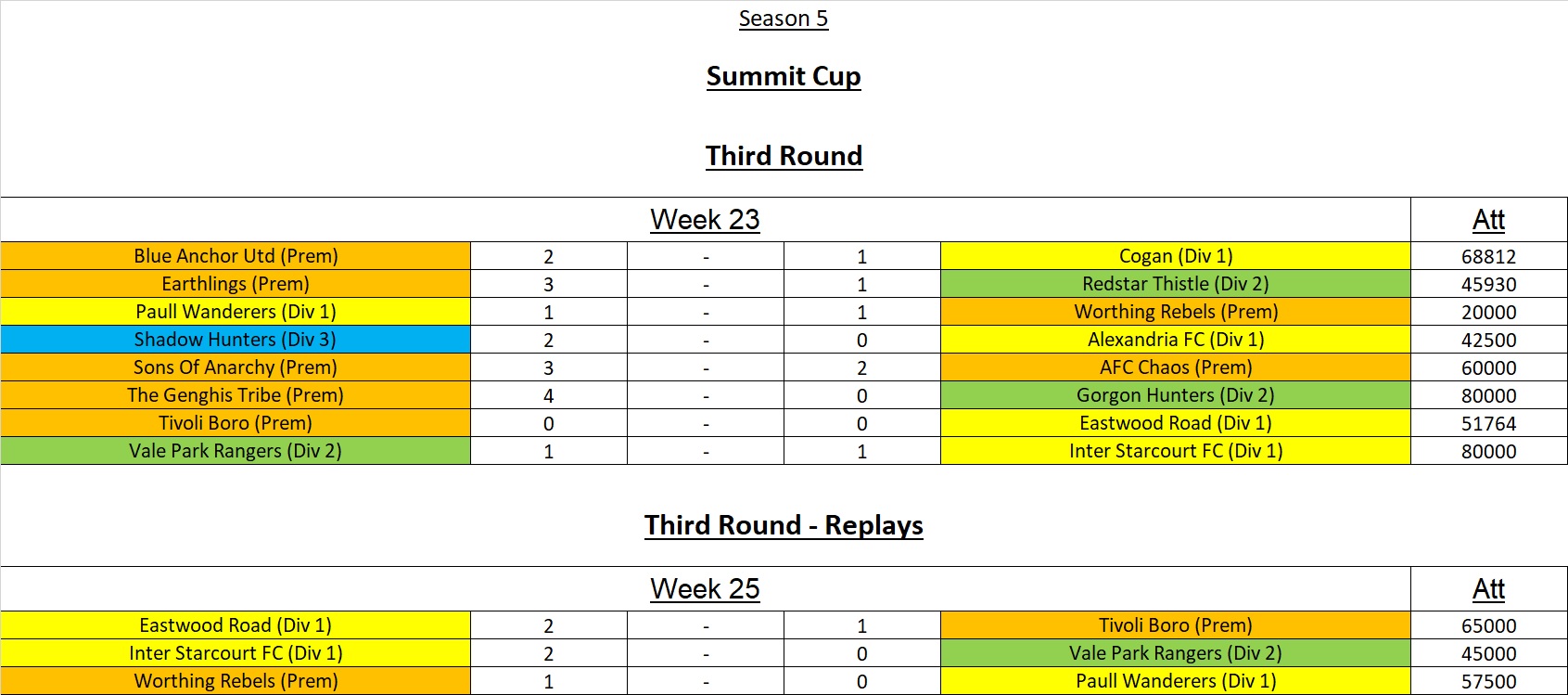Click the attendance value 68812
1568x695 pixels.
click(1488, 256)
